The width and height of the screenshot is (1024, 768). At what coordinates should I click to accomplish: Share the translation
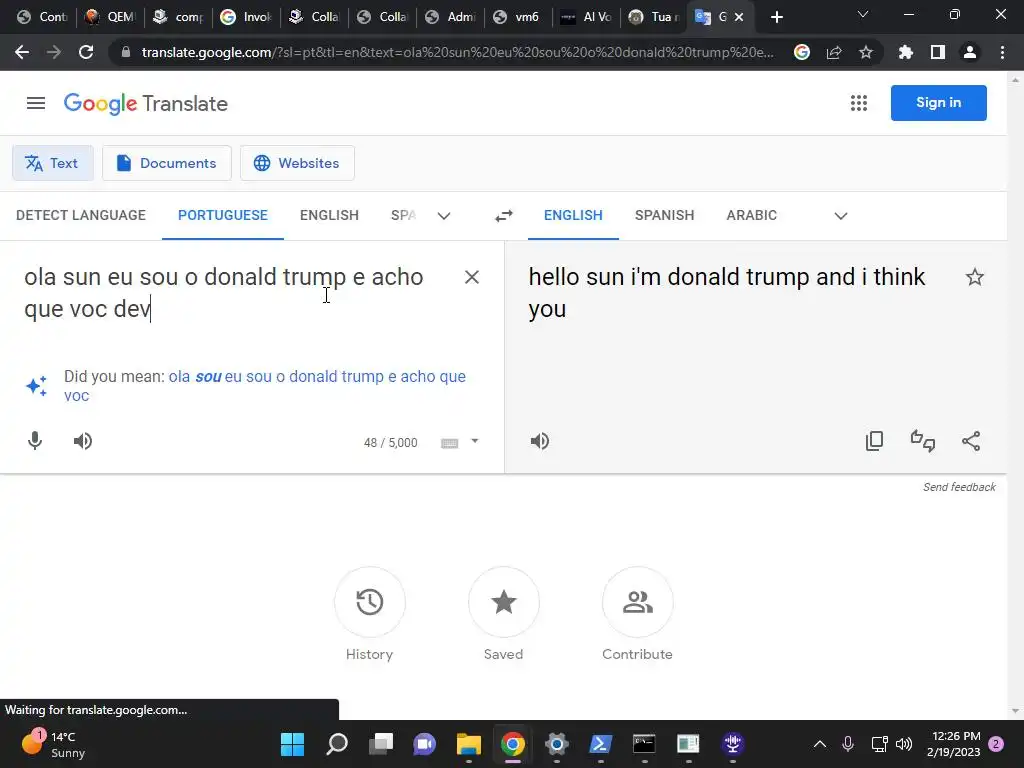971,441
